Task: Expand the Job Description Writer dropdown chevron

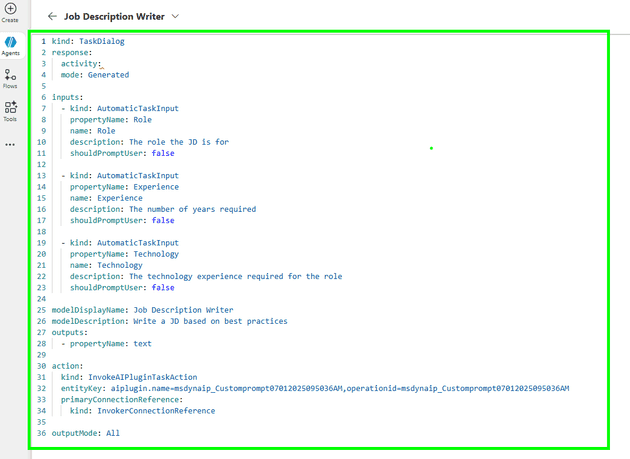Action: tap(175, 16)
